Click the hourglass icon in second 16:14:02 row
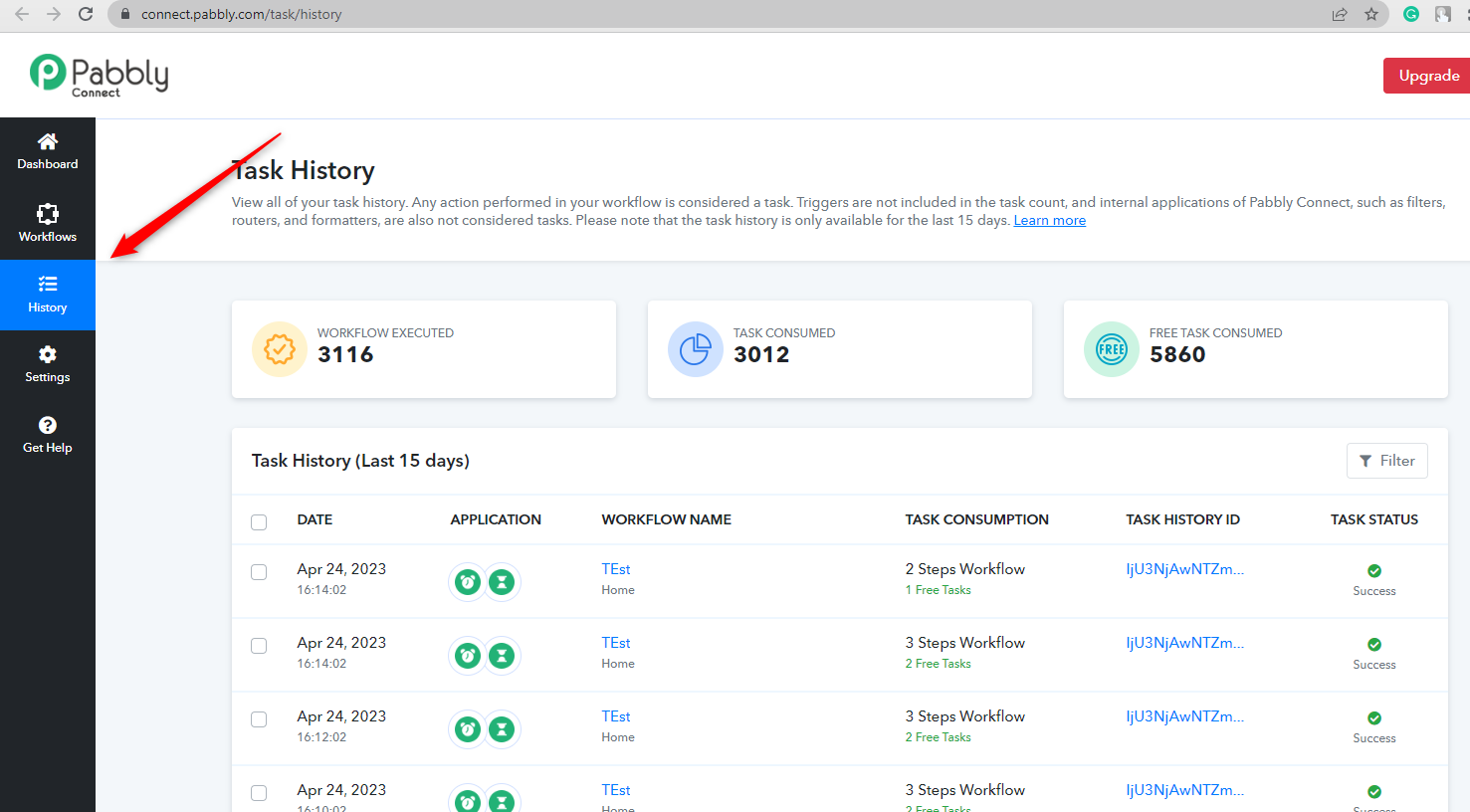 [502, 656]
